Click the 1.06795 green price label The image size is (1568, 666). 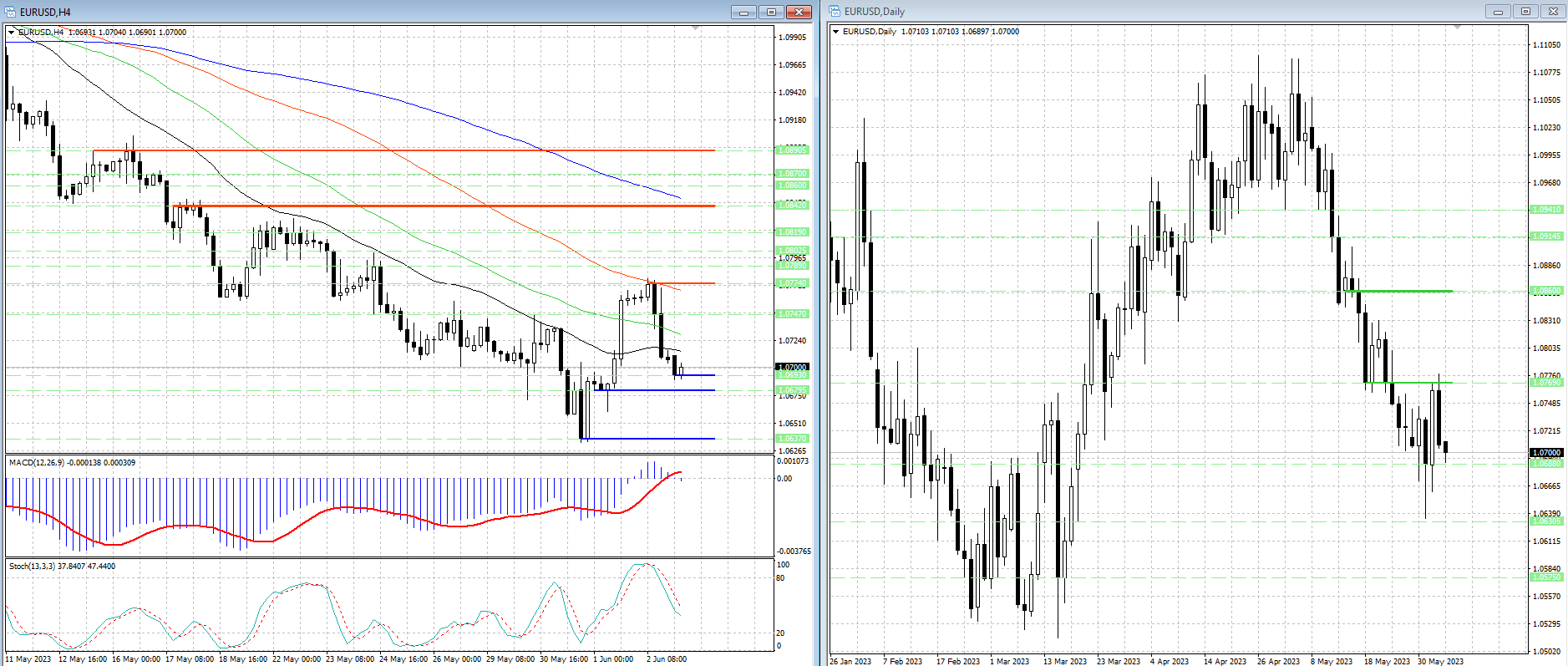(x=793, y=390)
